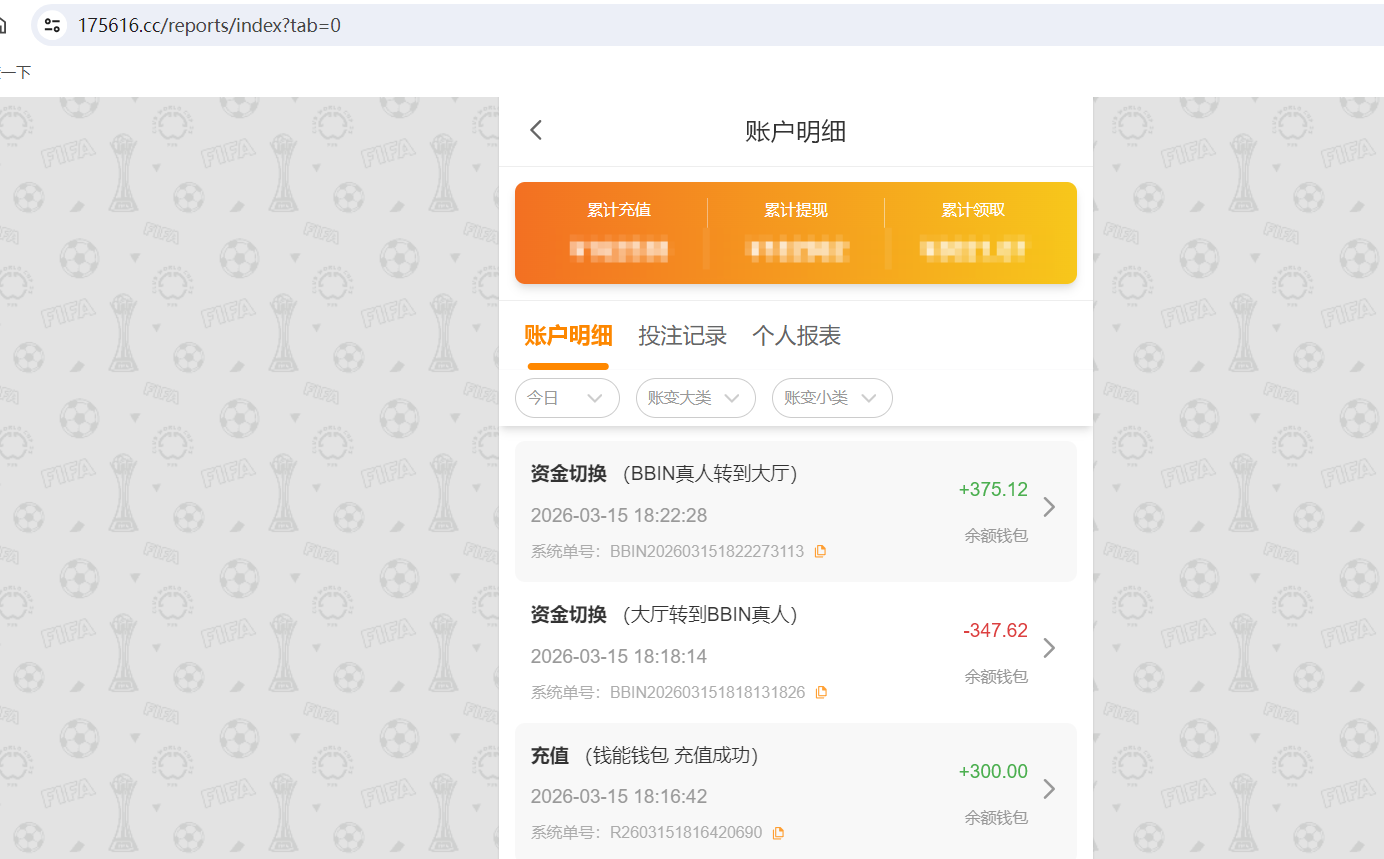1384x859 pixels.
Task: Select the 账户明细 tab
Action: pyautogui.click(x=568, y=335)
